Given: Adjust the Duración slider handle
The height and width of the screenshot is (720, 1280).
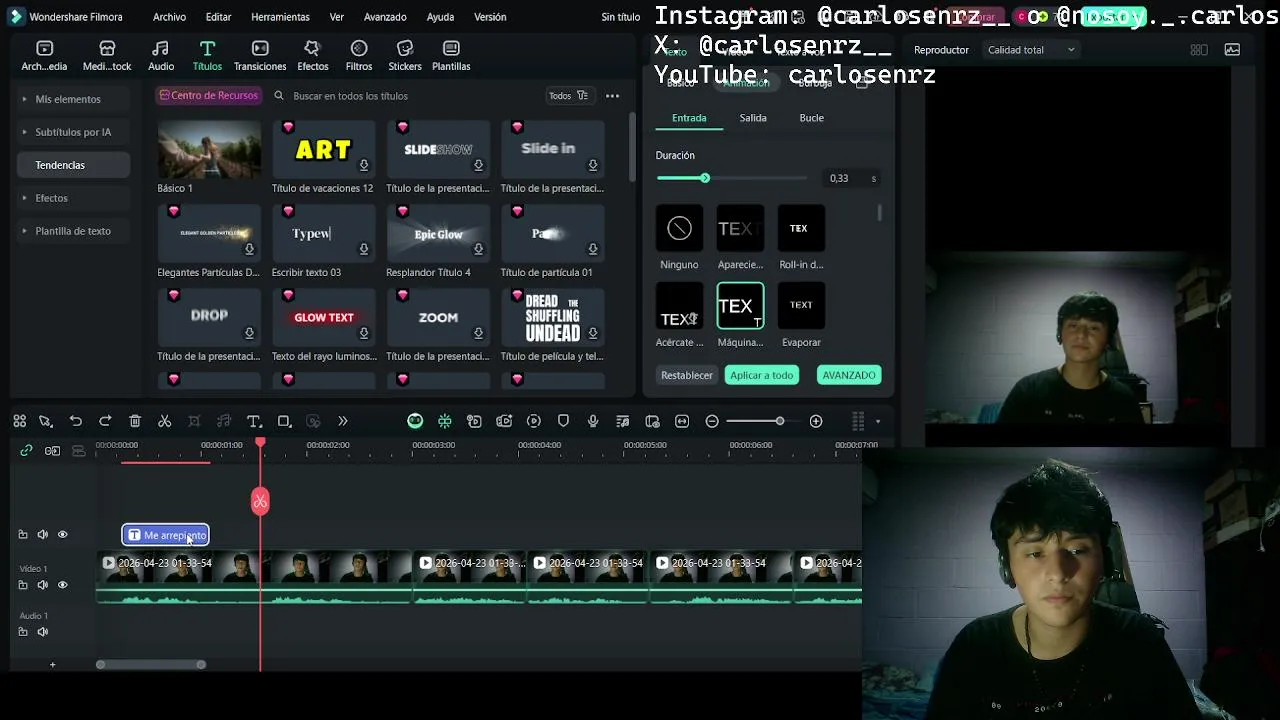Looking at the screenshot, I should tap(705, 178).
